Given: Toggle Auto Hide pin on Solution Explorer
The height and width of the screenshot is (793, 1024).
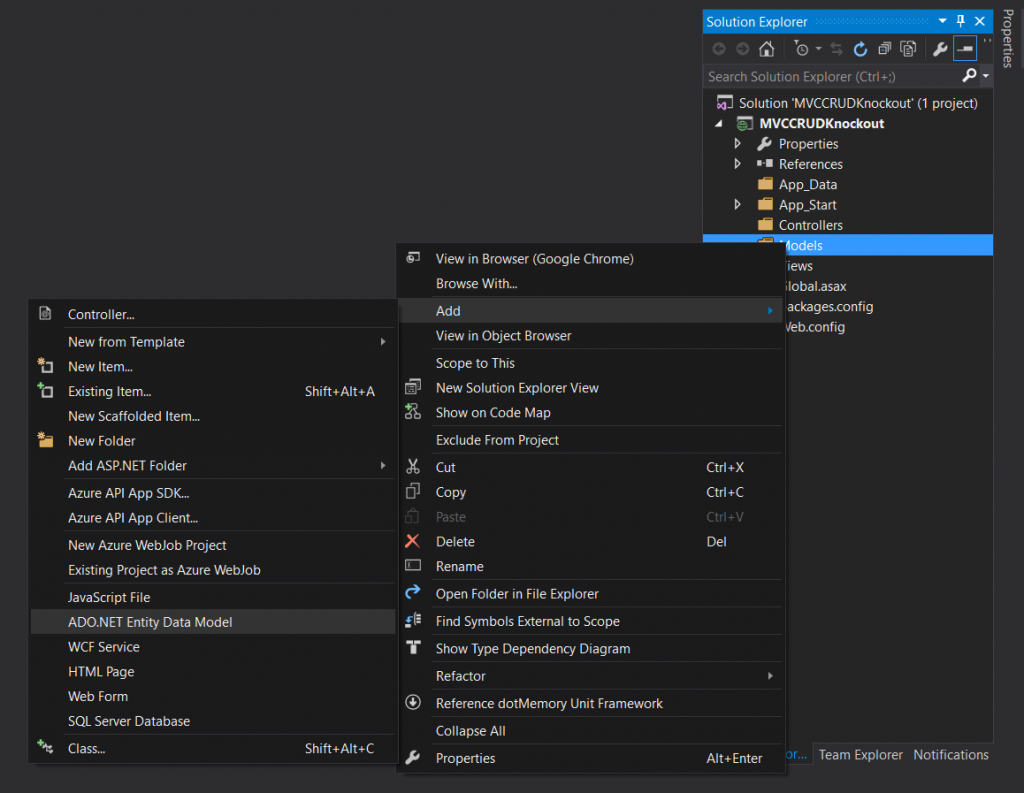Looking at the screenshot, I should click(x=961, y=22).
